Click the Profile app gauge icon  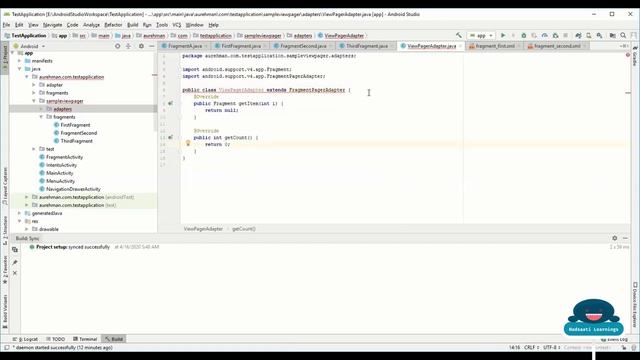pos(544,36)
